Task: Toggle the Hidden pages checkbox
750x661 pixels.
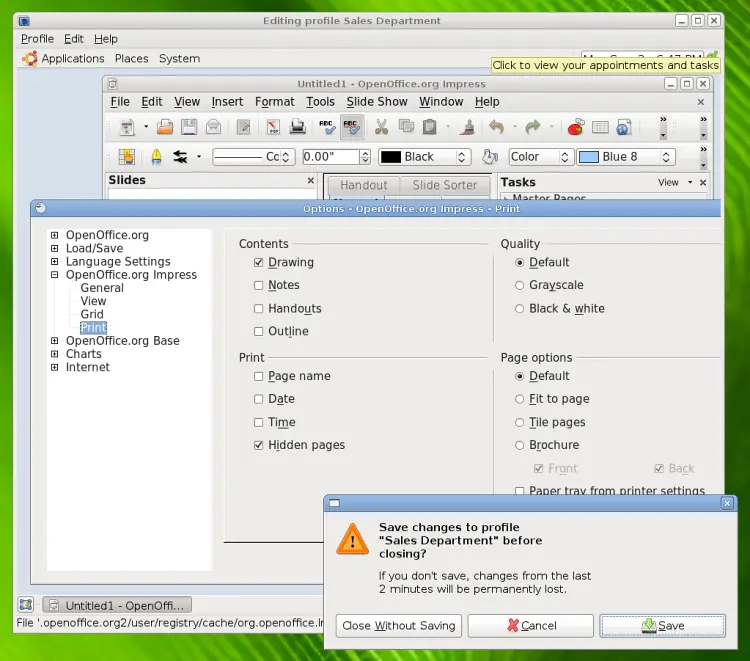Action: coord(259,446)
